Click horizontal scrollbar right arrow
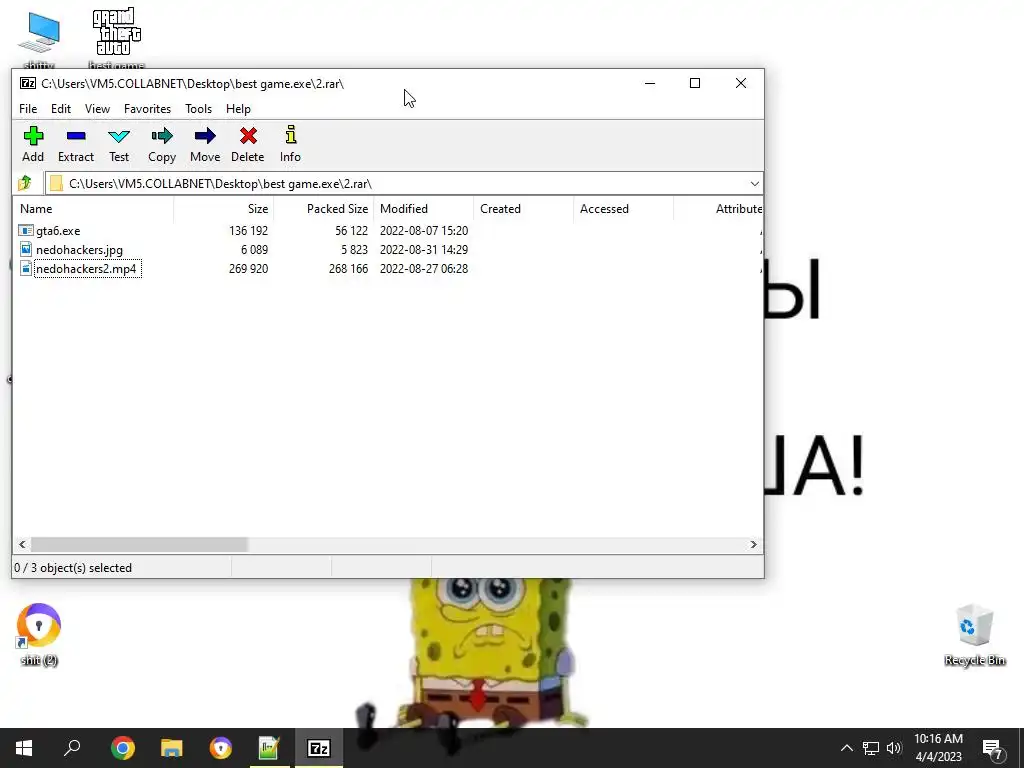The height and width of the screenshot is (768, 1024). tap(754, 544)
